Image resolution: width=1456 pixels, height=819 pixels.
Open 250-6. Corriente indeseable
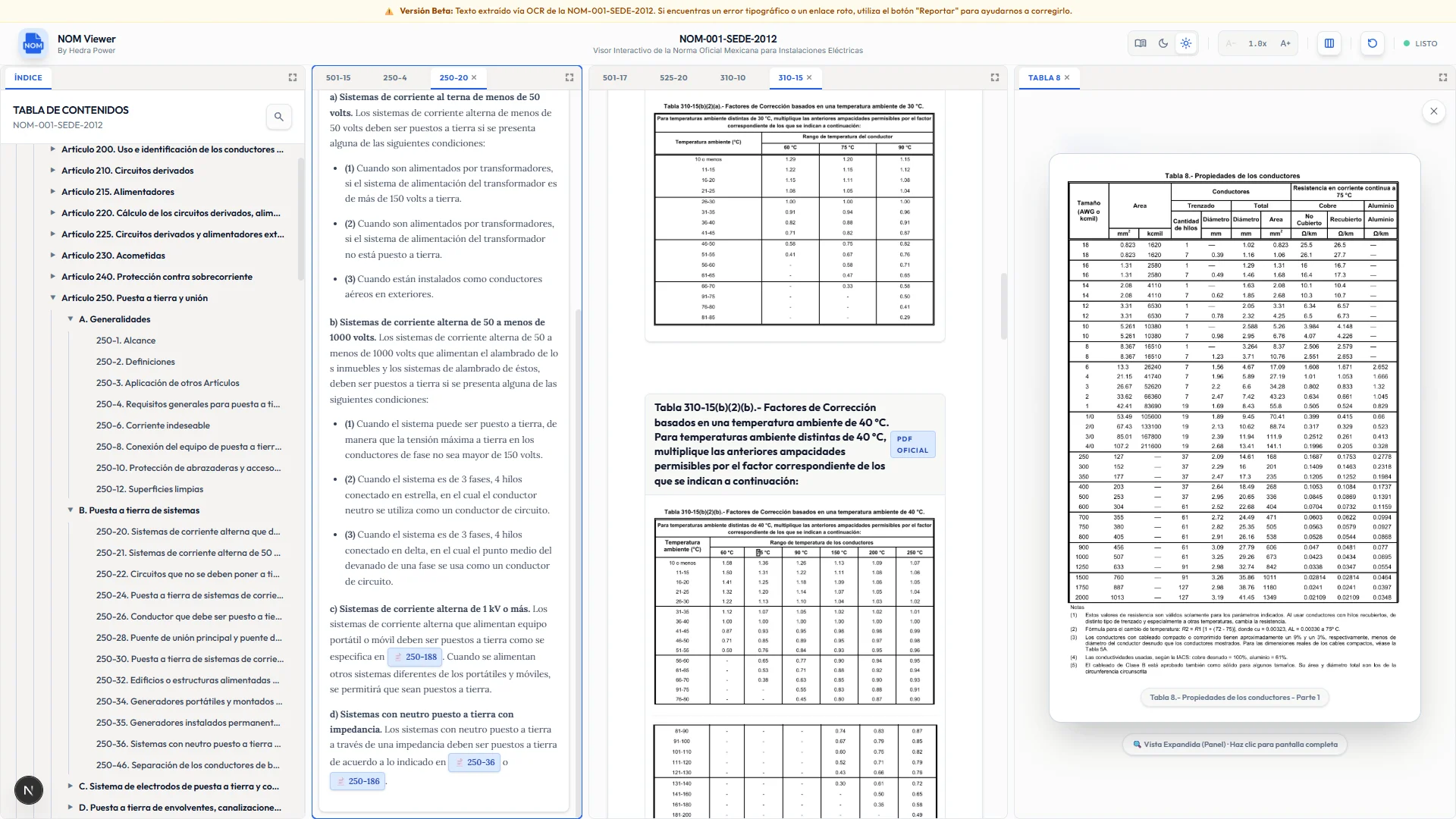click(153, 425)
